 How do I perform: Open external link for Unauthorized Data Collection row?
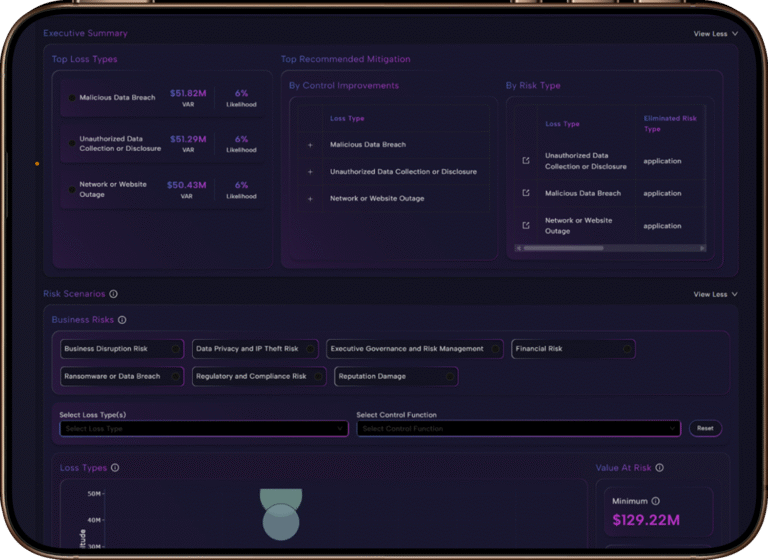tap(526, 161)
